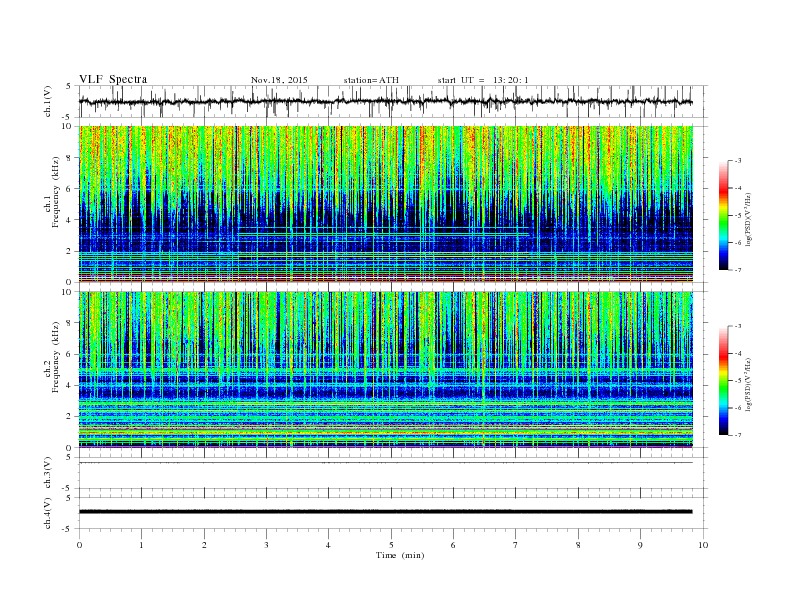Click time axis tick label "5"
Image resolution: width=792 pixels, height=612 pixels.
coord(391,545)
